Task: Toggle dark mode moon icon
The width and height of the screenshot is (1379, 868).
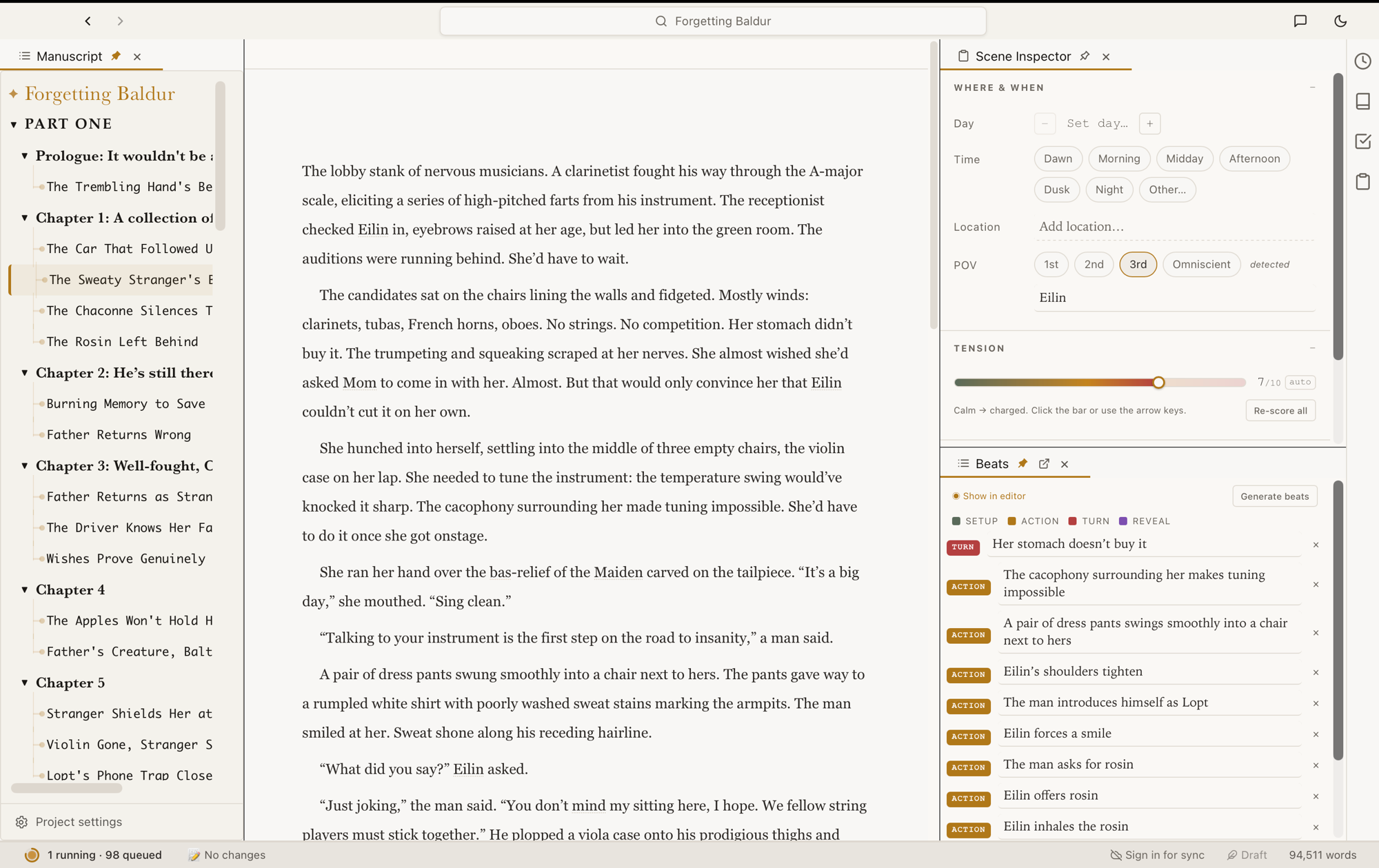Action: tap(1340, 21)
